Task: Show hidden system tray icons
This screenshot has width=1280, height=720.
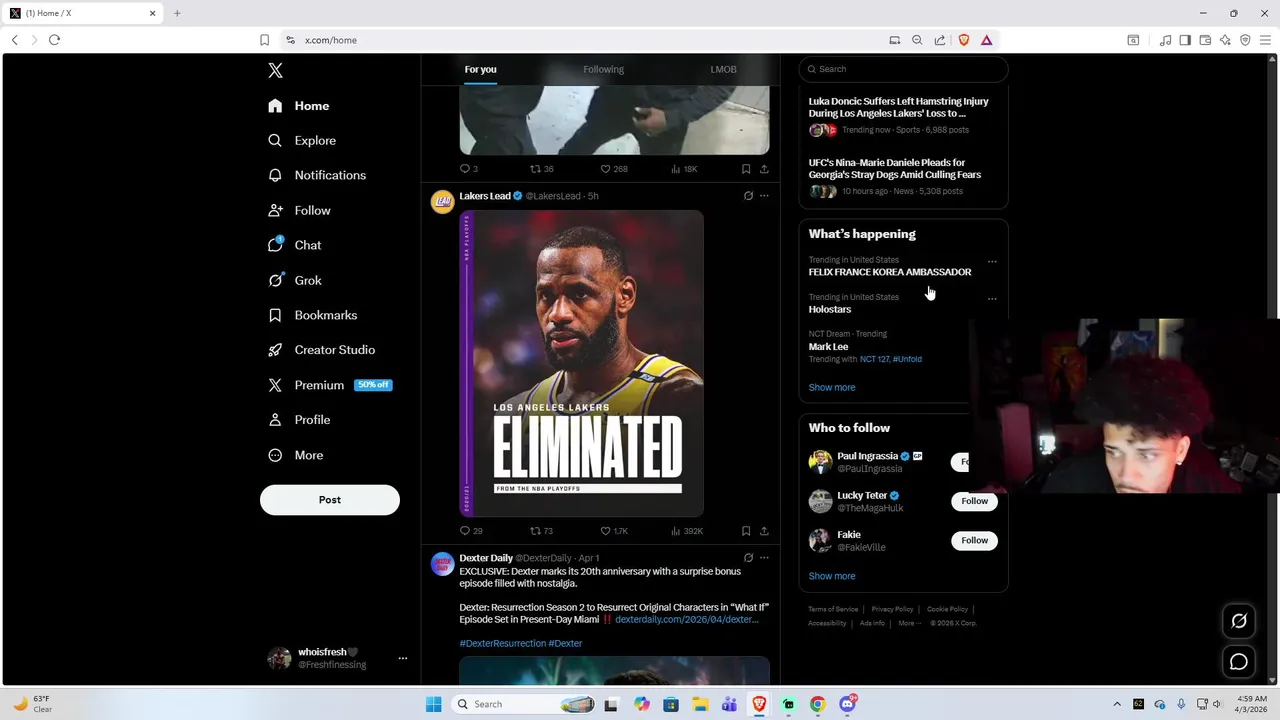Action: [x=1117, y=704]
